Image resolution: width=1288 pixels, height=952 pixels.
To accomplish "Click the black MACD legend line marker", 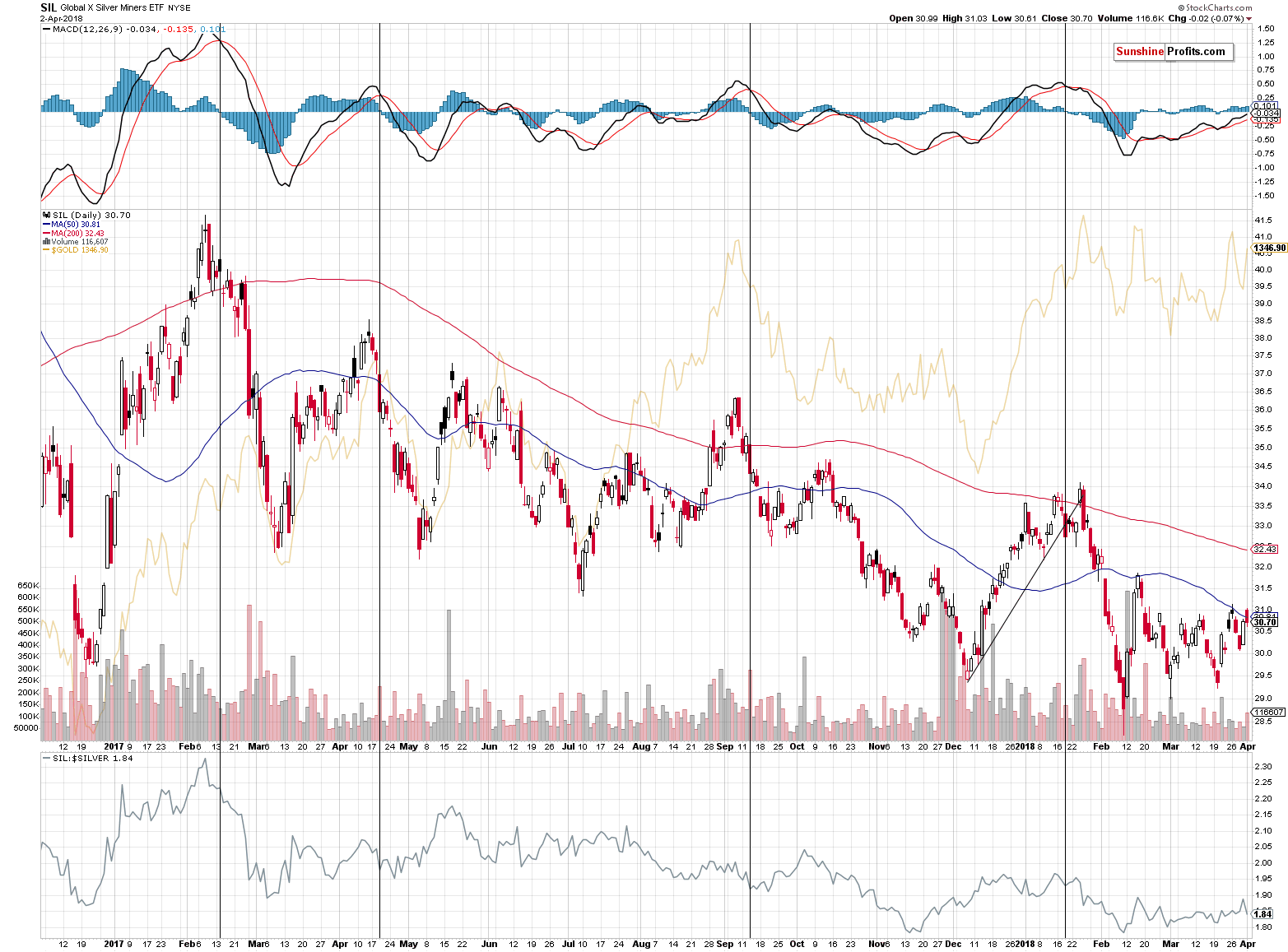I will 46,30.
